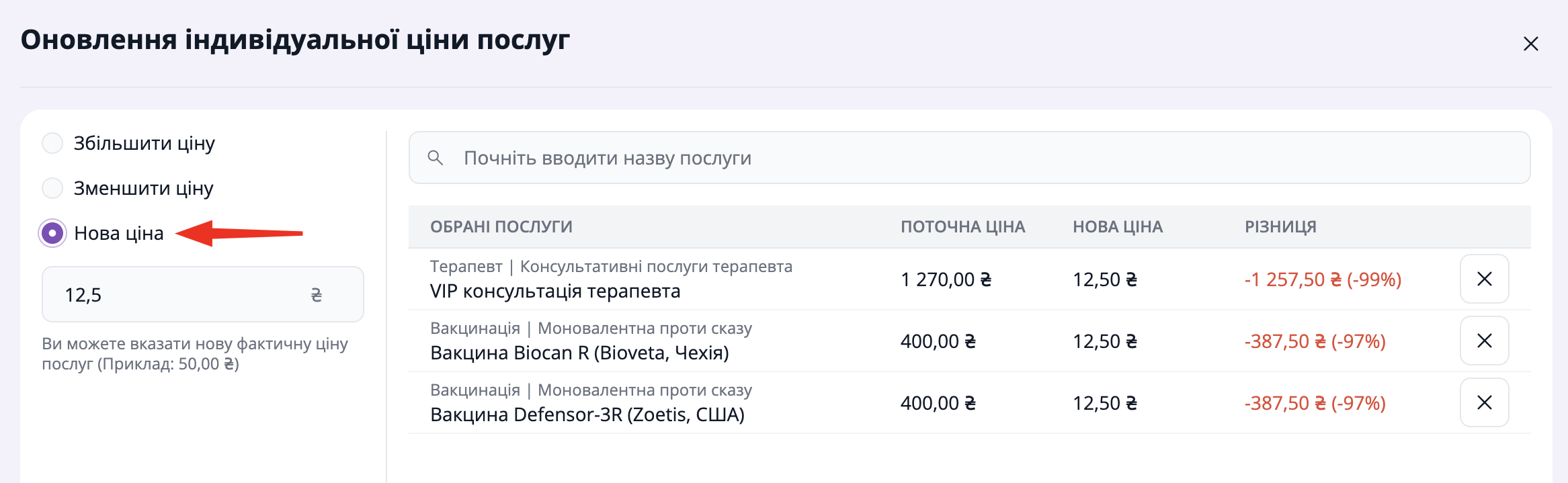Click the magnifier search icon
This screenshot has width=1568, height=483.
tap(436, 158)
